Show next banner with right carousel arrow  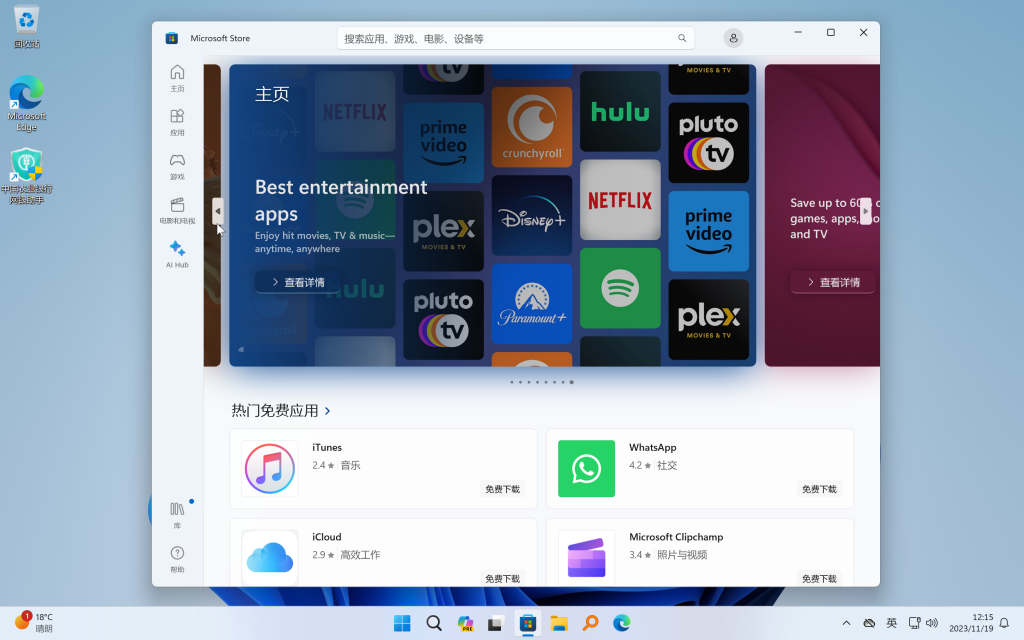866,212
